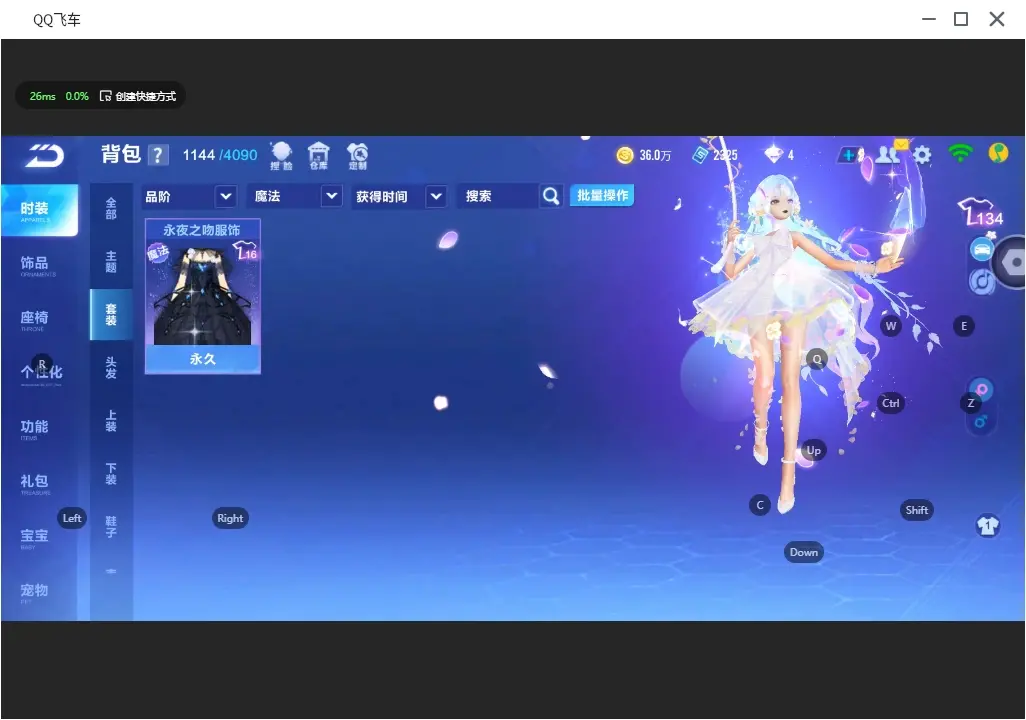Image resolution: width=1026 pixels, height=720 pixels.
Task: Maximize the QQ飞车 window
Action: 961,19
